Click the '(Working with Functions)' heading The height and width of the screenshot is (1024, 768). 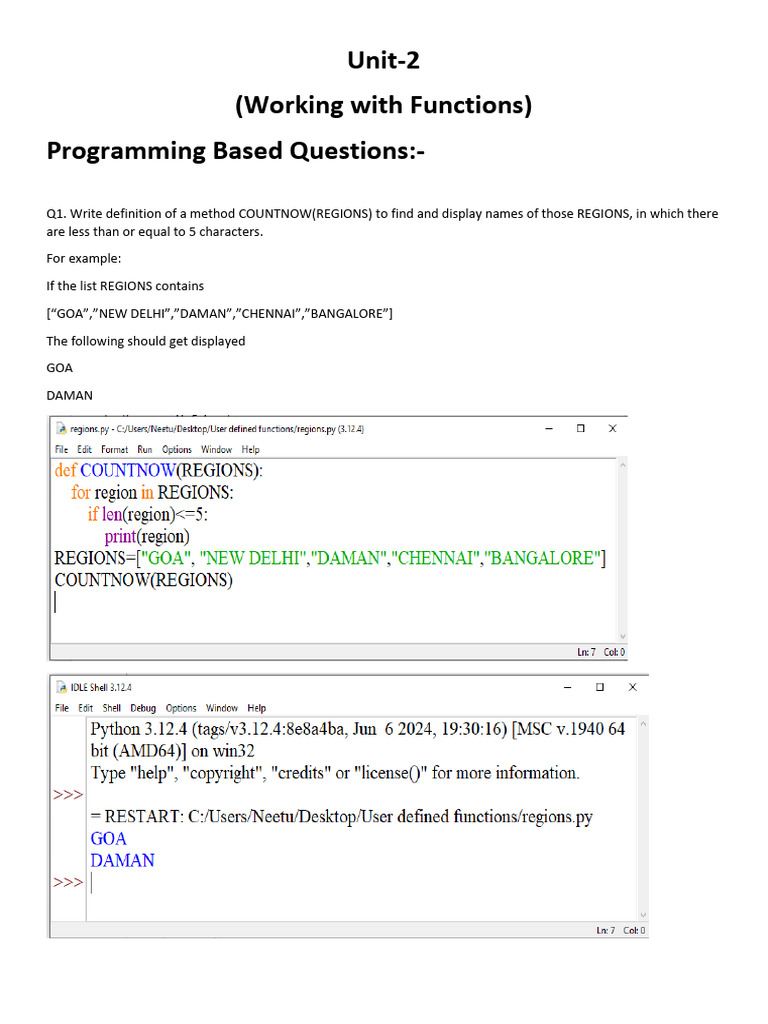click(383, 105)
